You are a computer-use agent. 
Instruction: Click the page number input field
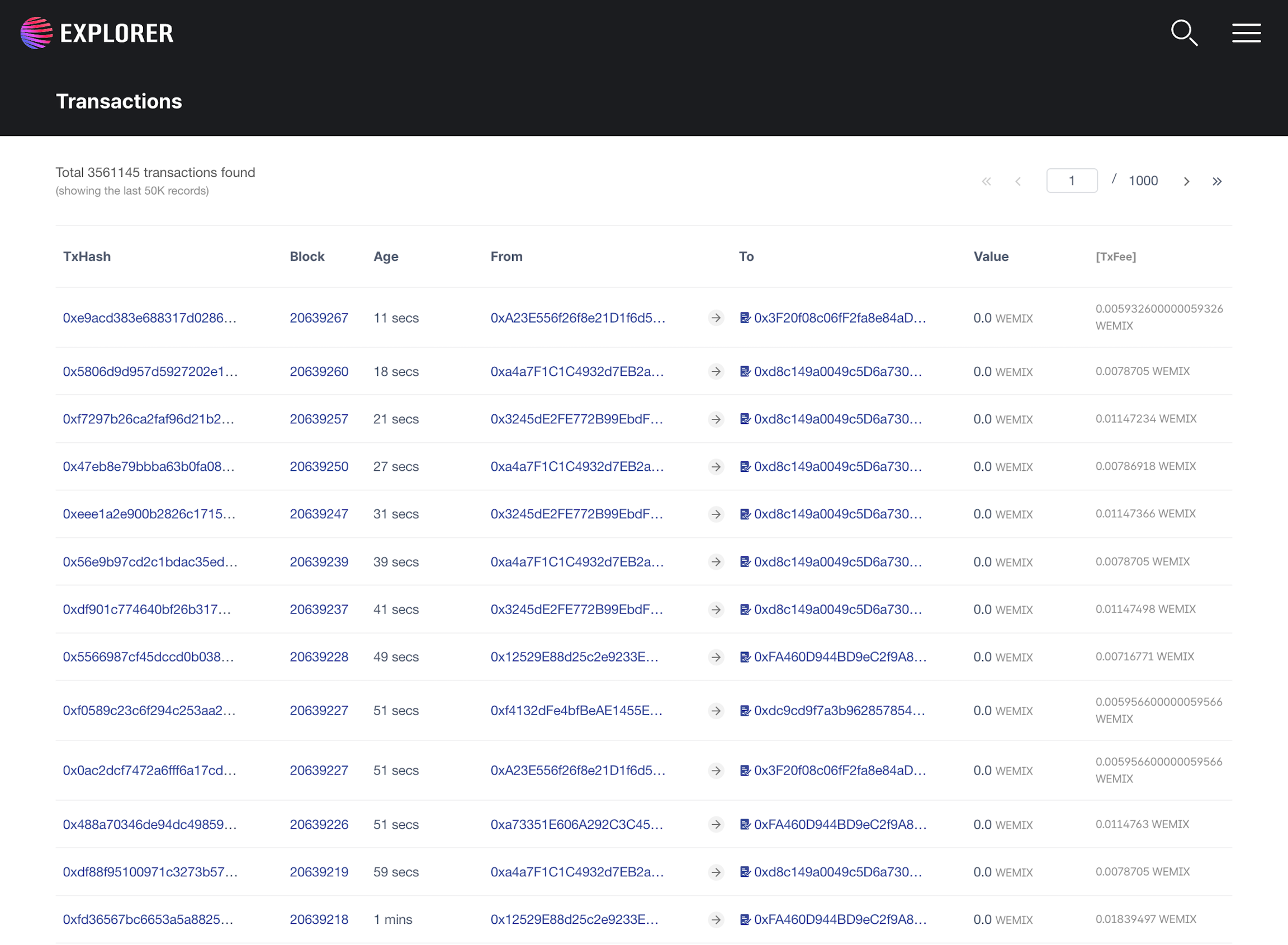[x=1071, y=181]
